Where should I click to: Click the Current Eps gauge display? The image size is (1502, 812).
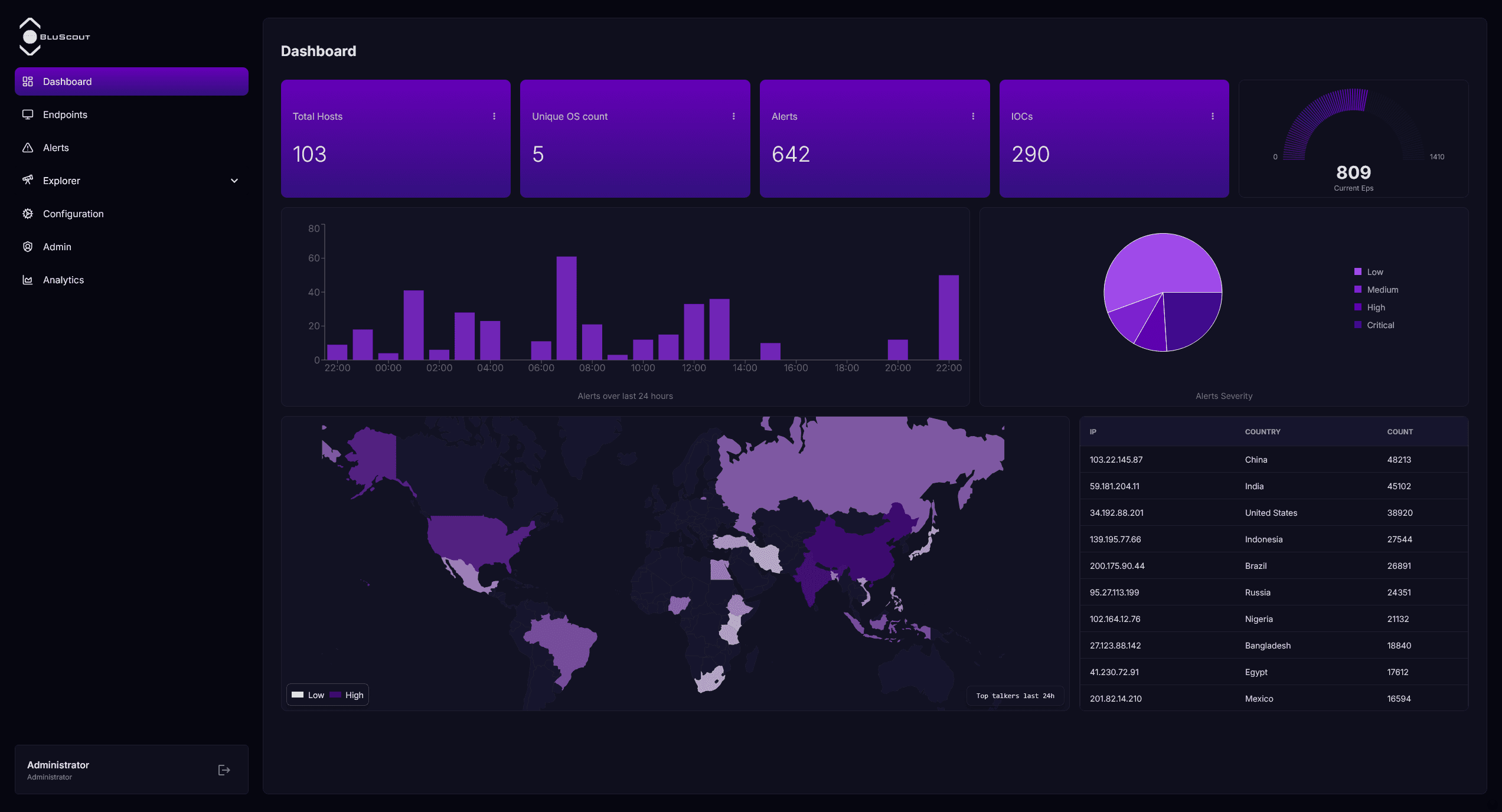click(1353, 173)
